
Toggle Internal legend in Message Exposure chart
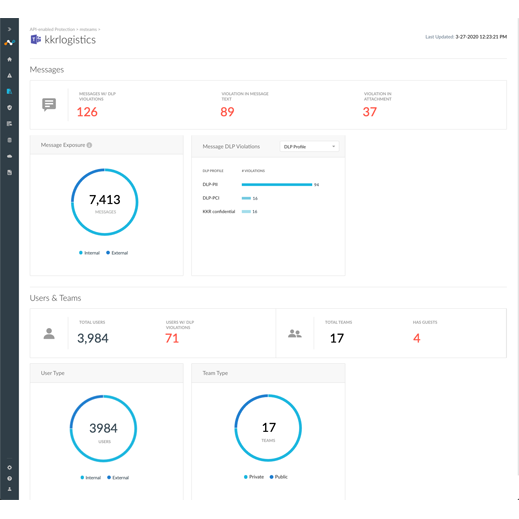click(89, 253)
